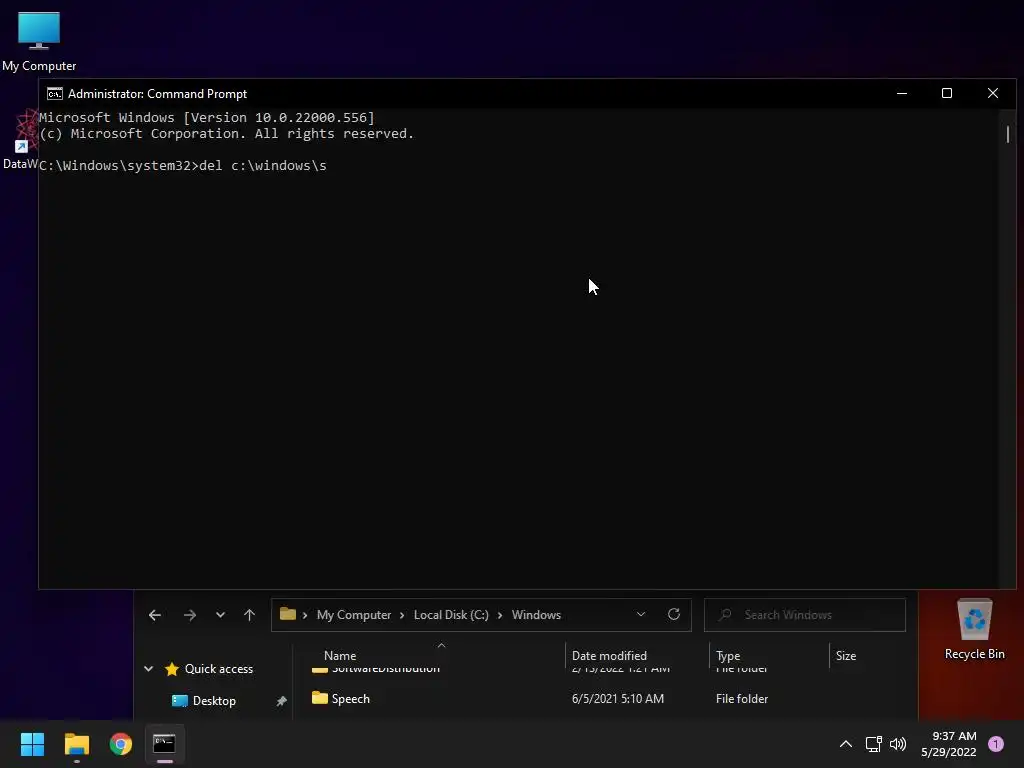This screenshot has width=1024, height=768.
Task: Go forward in File Explorer
Action: [189, 615]
